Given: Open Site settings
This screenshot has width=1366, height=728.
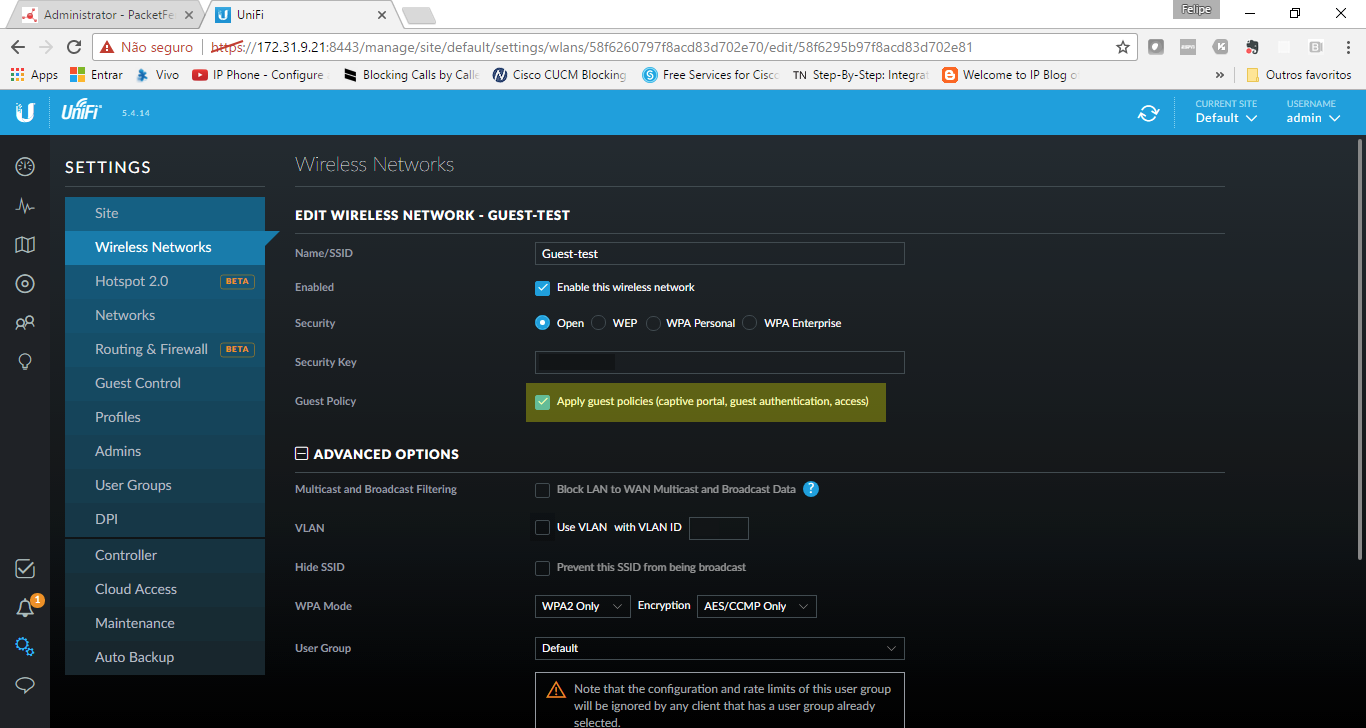Looking at the screenshot, I should (165, 213).
